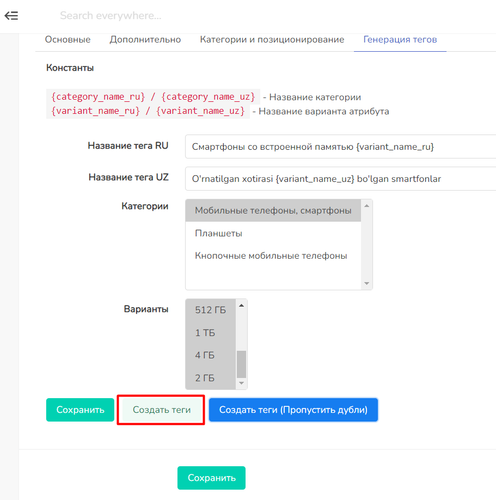Click the Константы heading

tap(70, 68)
